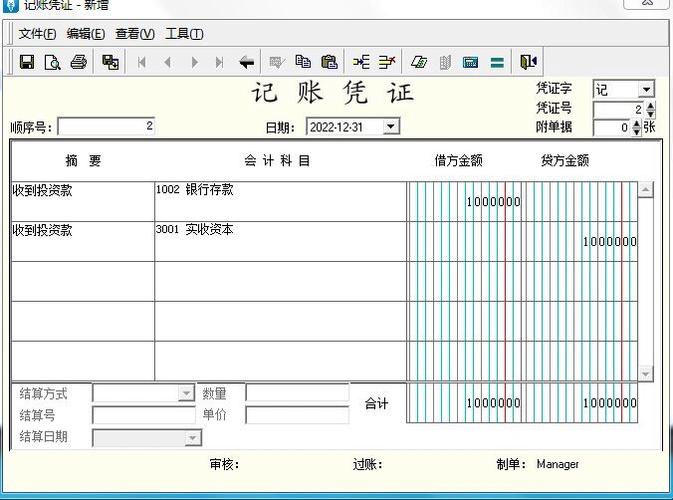The width and height of the screenshot is (673, 500).
Task: Click the grayed-out audit check toolbar icon
Action: [276, 63]
